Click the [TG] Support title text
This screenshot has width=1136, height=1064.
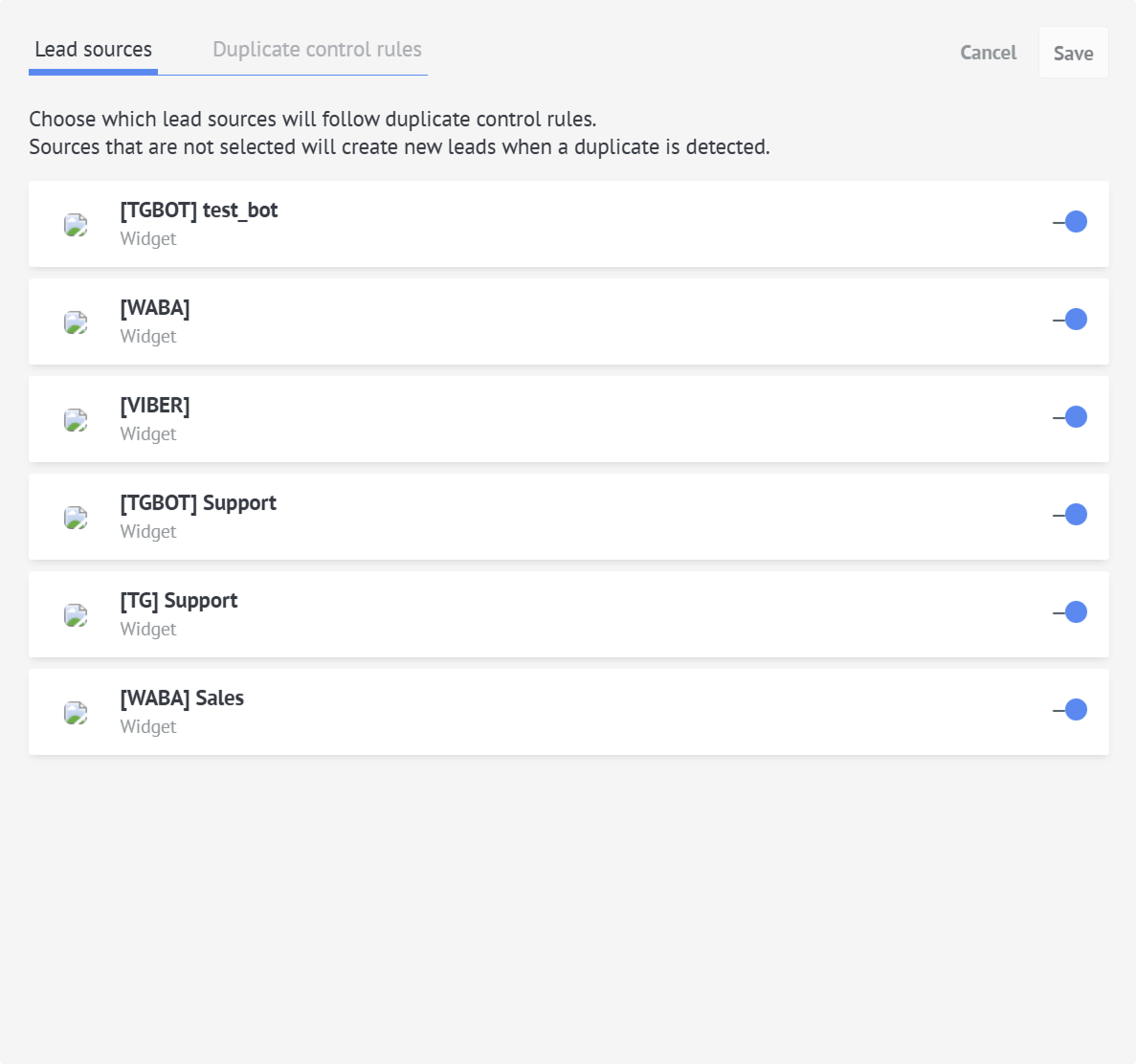(x=178, y=601)
